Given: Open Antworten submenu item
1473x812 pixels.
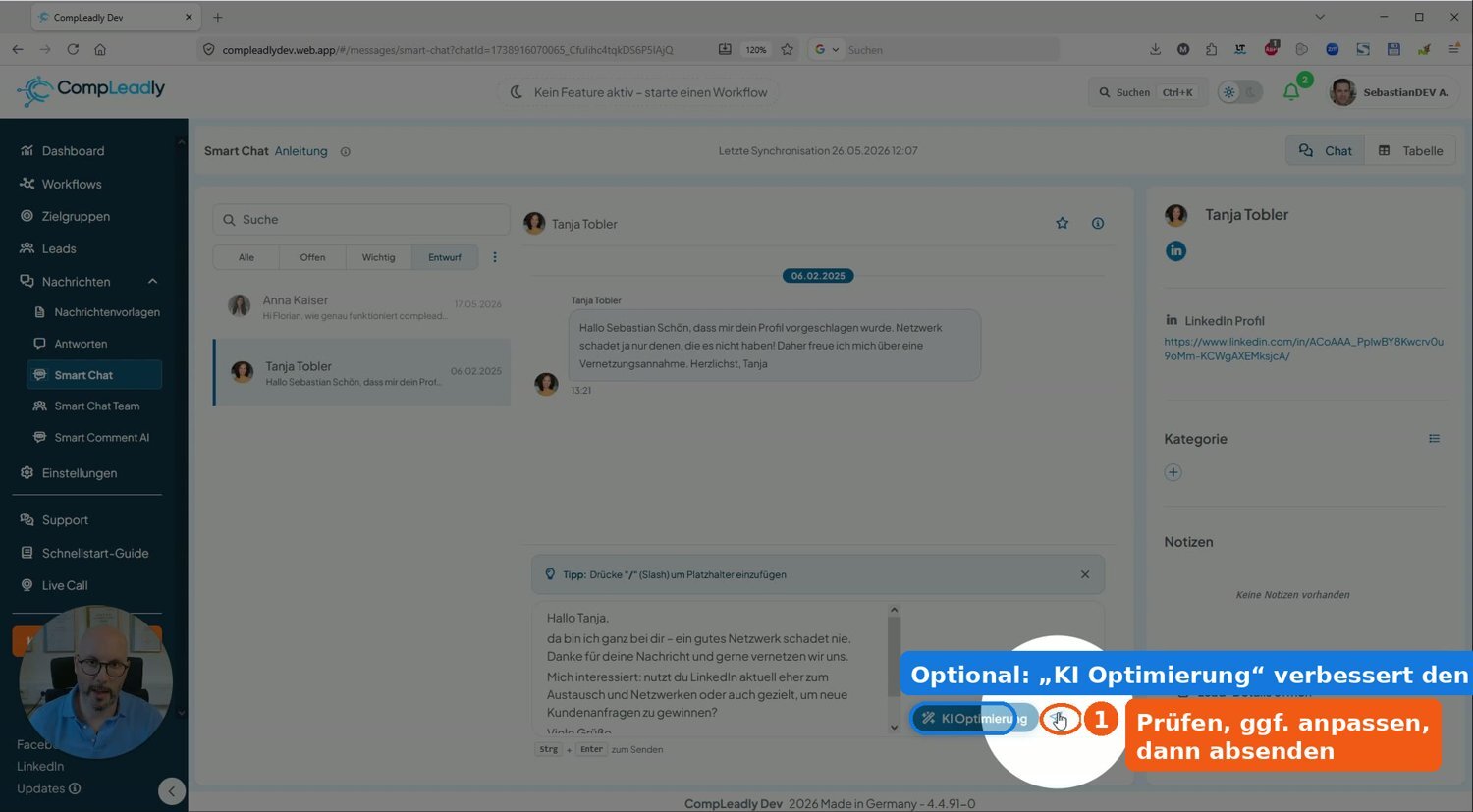Looking at the screenshot, I should 81,344.
